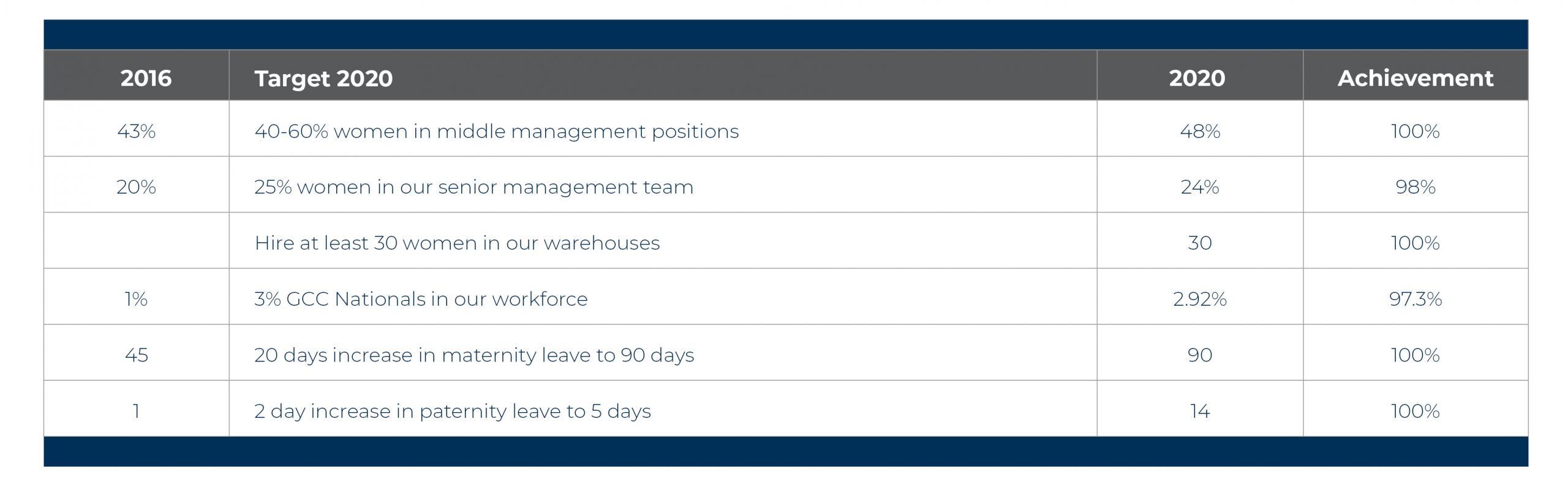Image resolution: width=1568 pixels, height=490 pixels.
Task: Click the 2016 column header
Action: coord(146,78)
